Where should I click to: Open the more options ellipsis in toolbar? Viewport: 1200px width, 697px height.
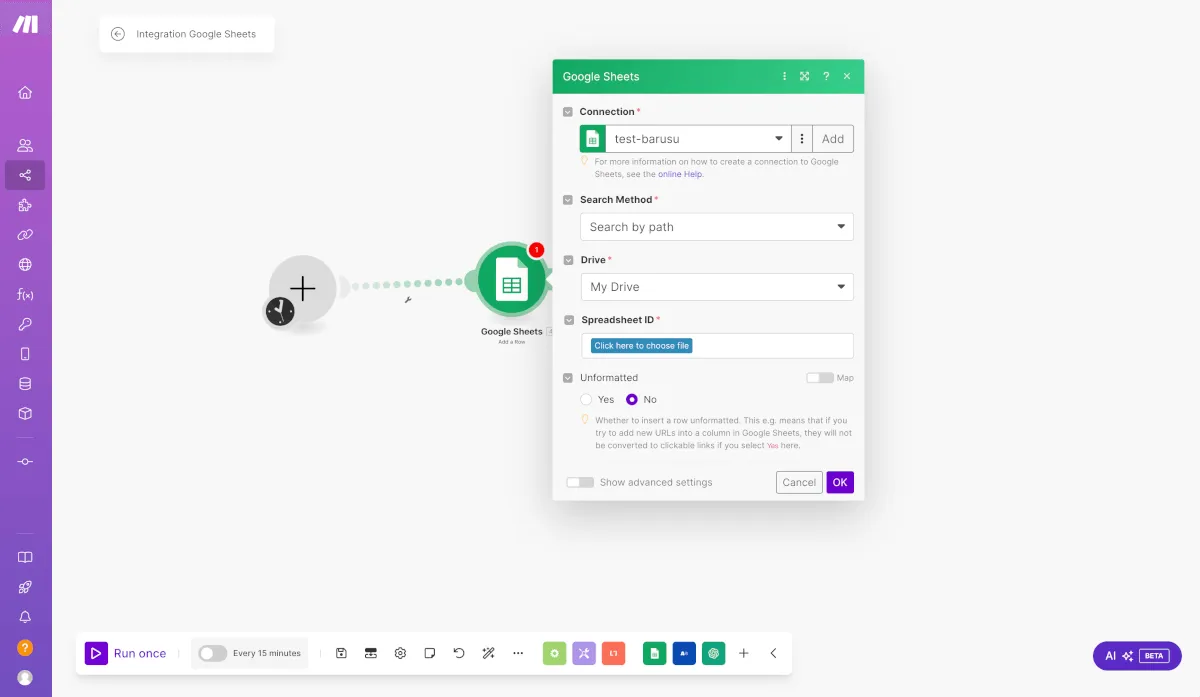[518, 653]
